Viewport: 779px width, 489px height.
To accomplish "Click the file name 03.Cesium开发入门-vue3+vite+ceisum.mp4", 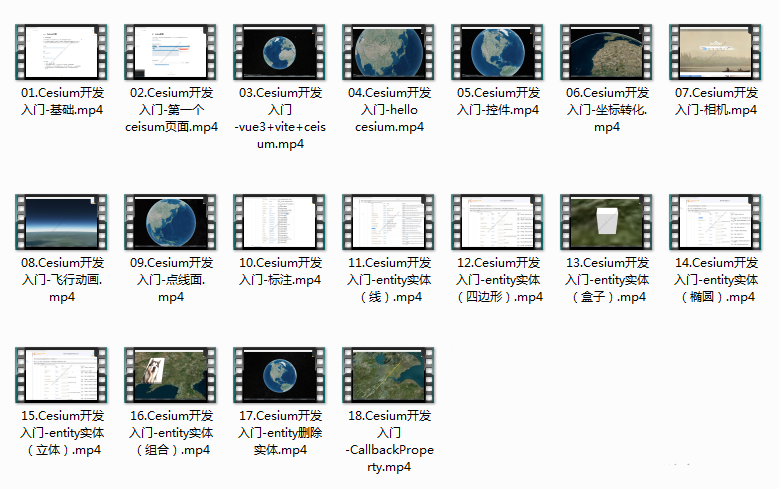I will [280, 118].
